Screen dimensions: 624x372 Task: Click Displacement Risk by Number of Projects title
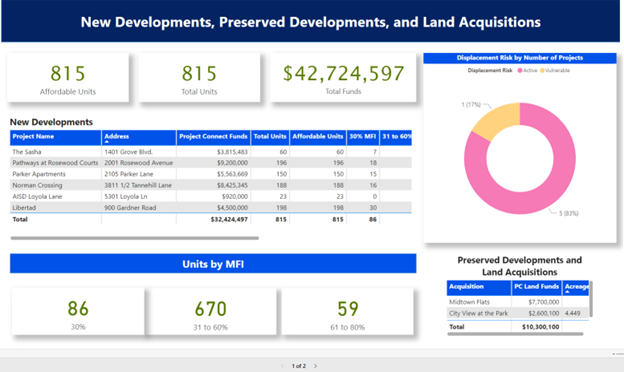point(520,58)
